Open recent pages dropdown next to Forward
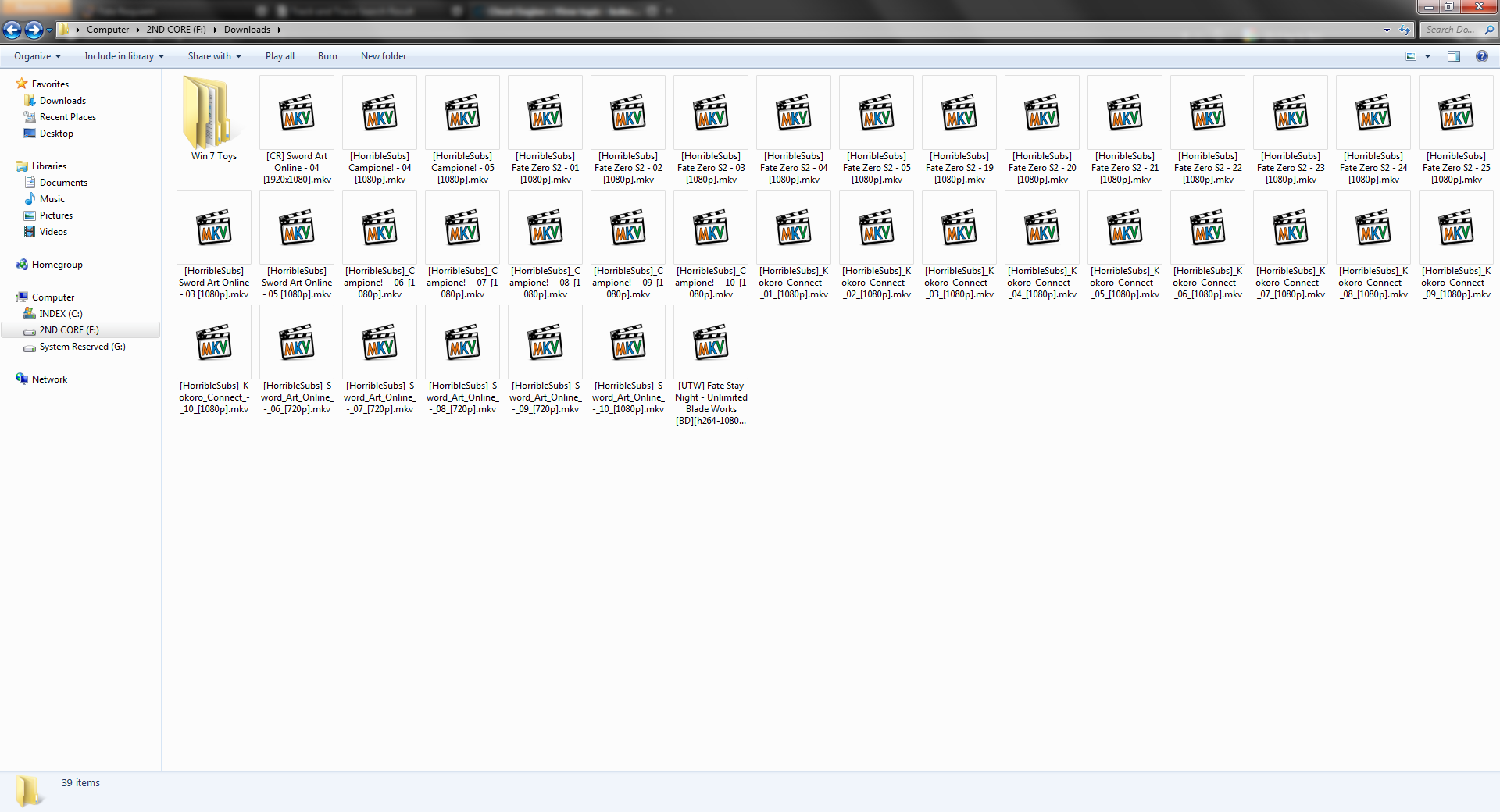The image size is (1500, 812). tap(49, 30)
